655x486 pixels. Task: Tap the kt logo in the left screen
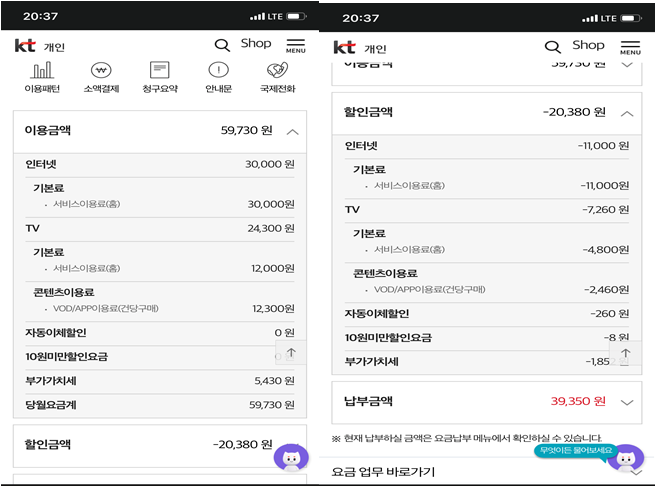(x=25, y=46)
